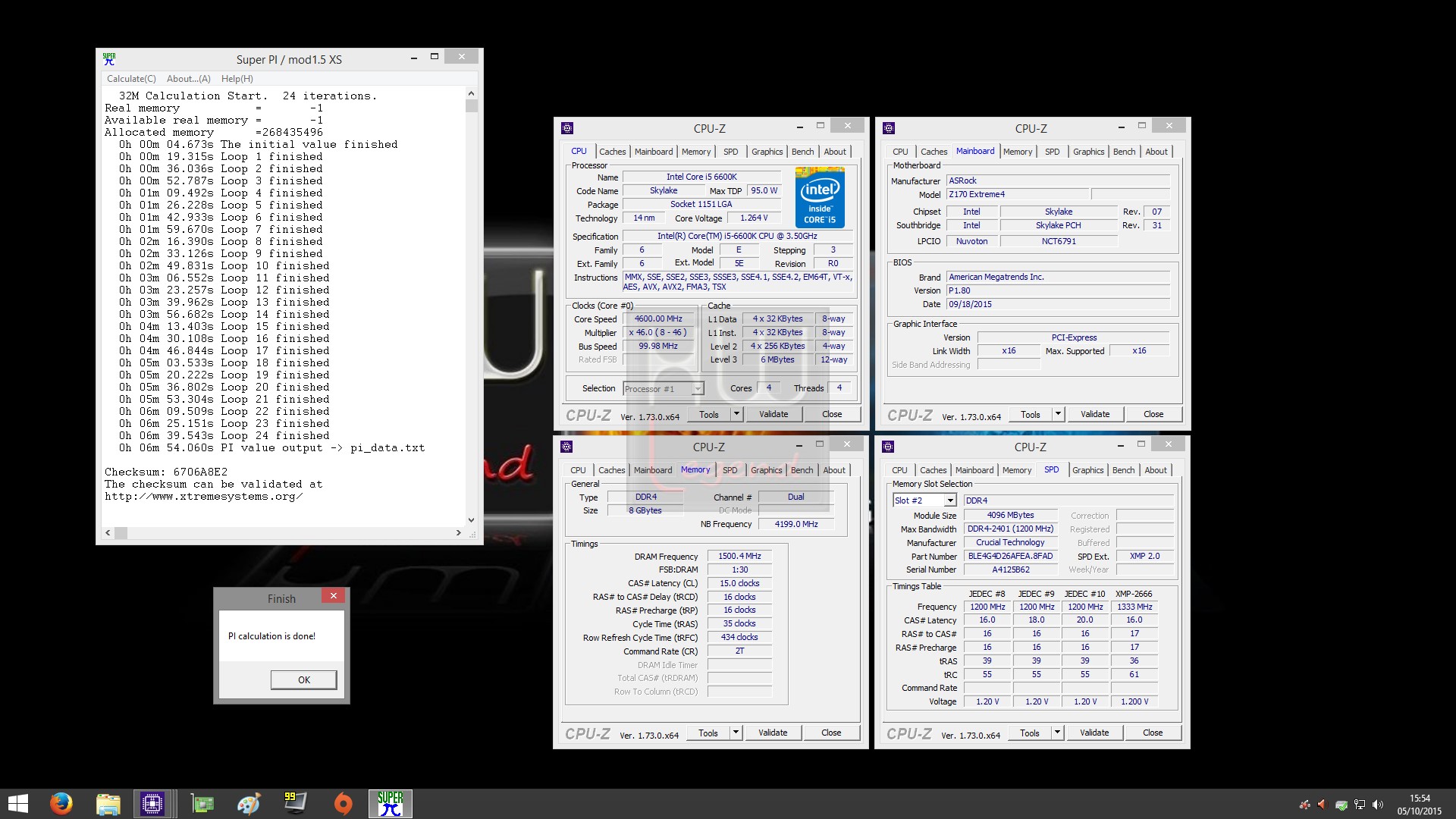Click OK in the Finish dialog
1456x819 pixels.
point(303,680)
